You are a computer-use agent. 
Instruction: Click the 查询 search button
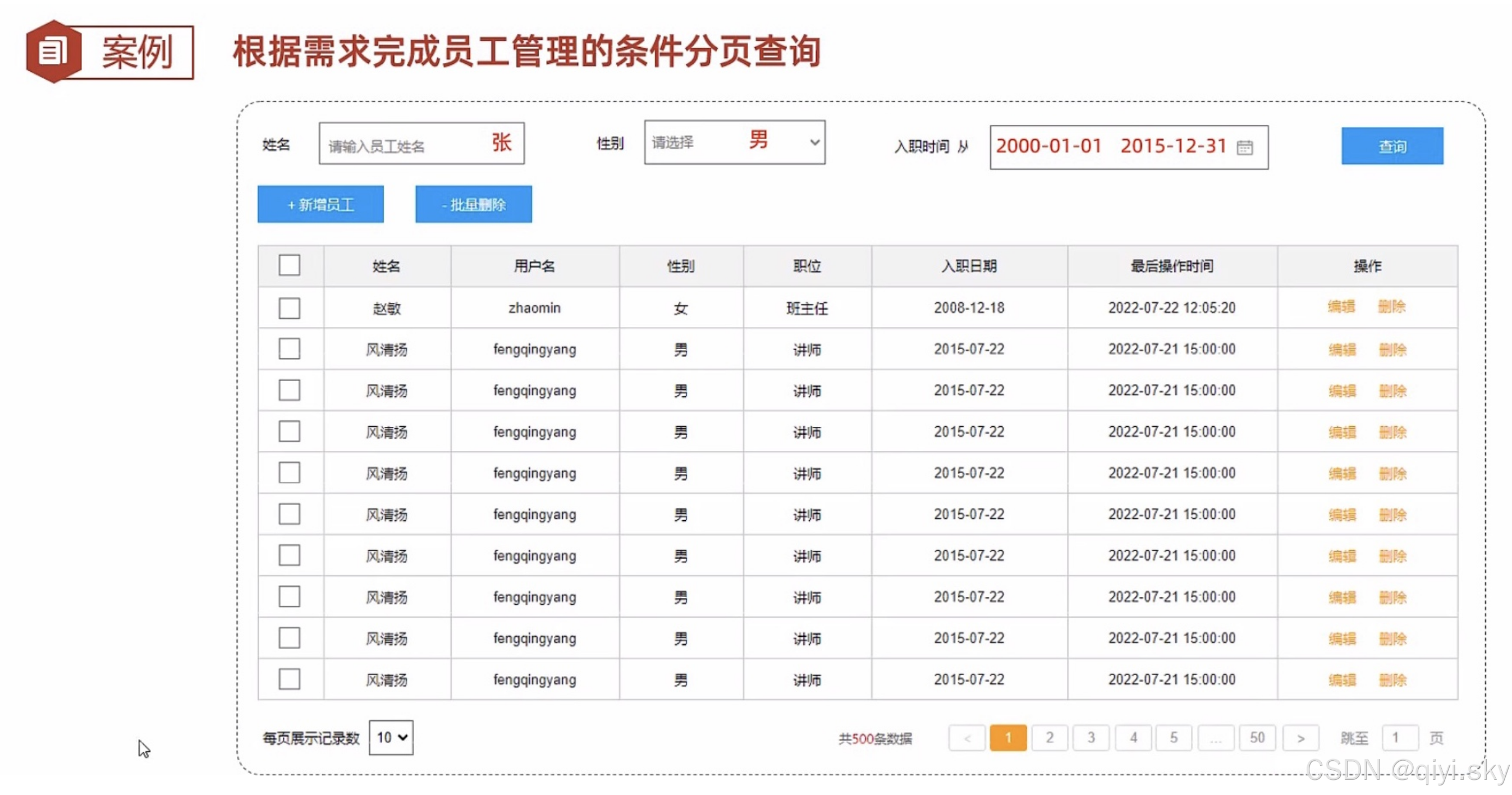pos(1392,146)
